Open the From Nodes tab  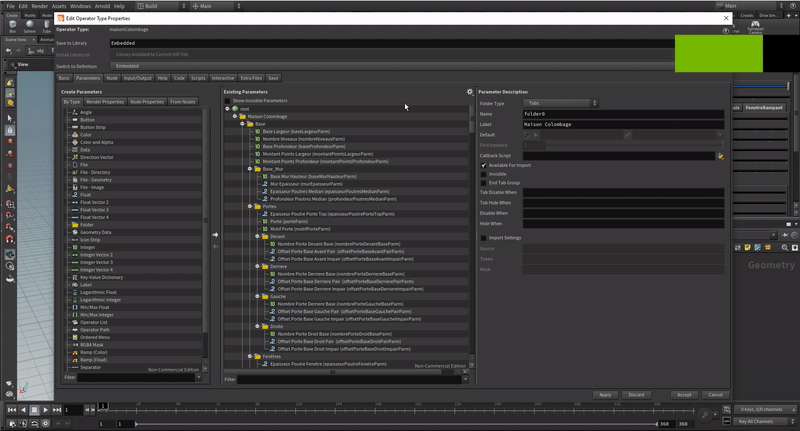click(x=183, y=102)
